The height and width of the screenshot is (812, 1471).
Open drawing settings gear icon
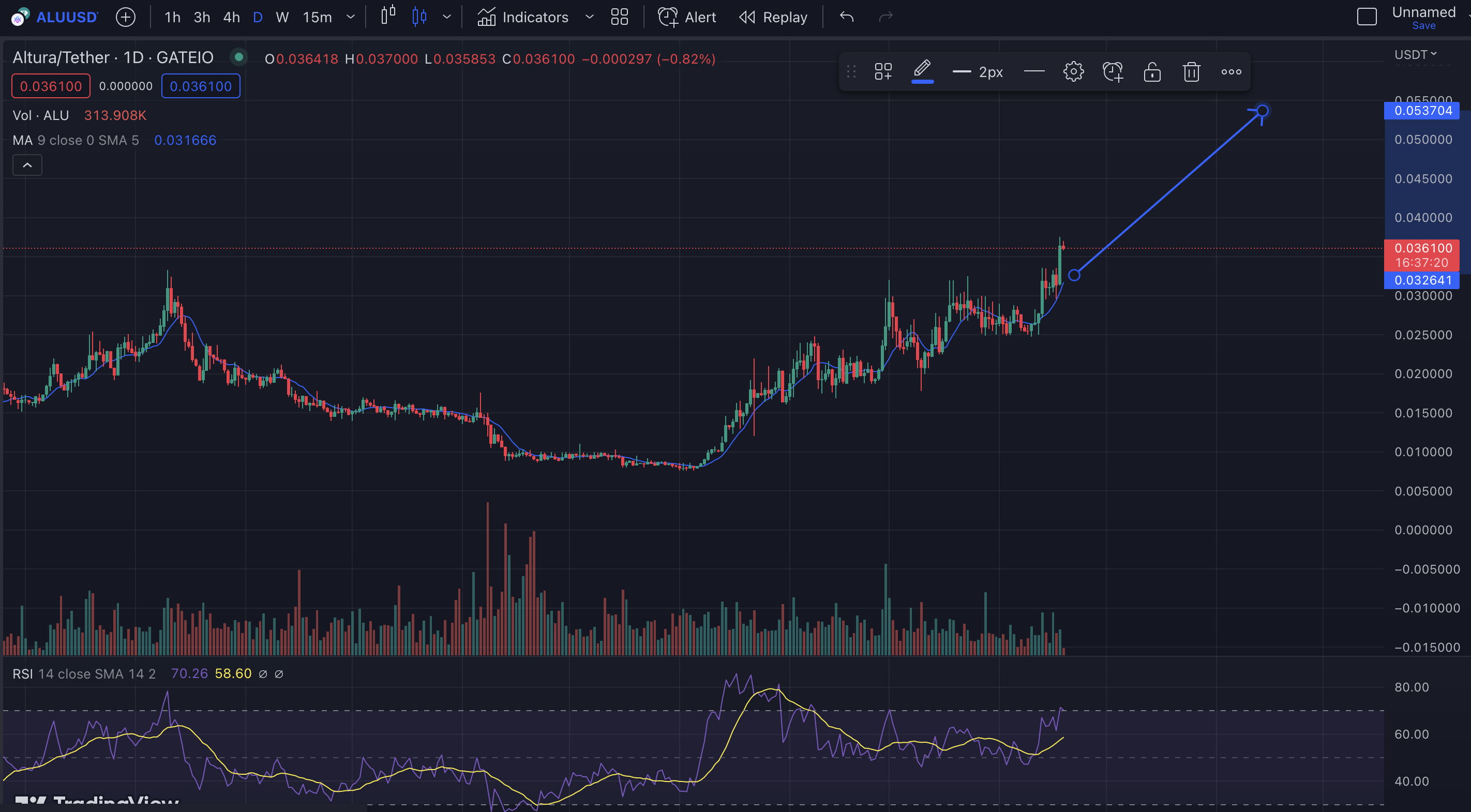click(x=1073, y=72)
